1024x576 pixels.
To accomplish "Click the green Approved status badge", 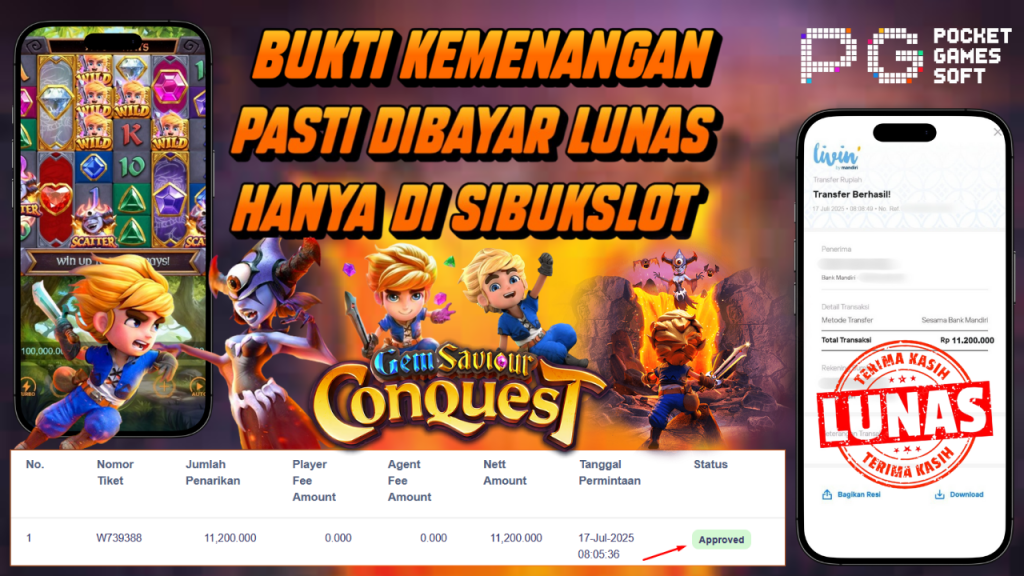I will [x=721, y=539].
